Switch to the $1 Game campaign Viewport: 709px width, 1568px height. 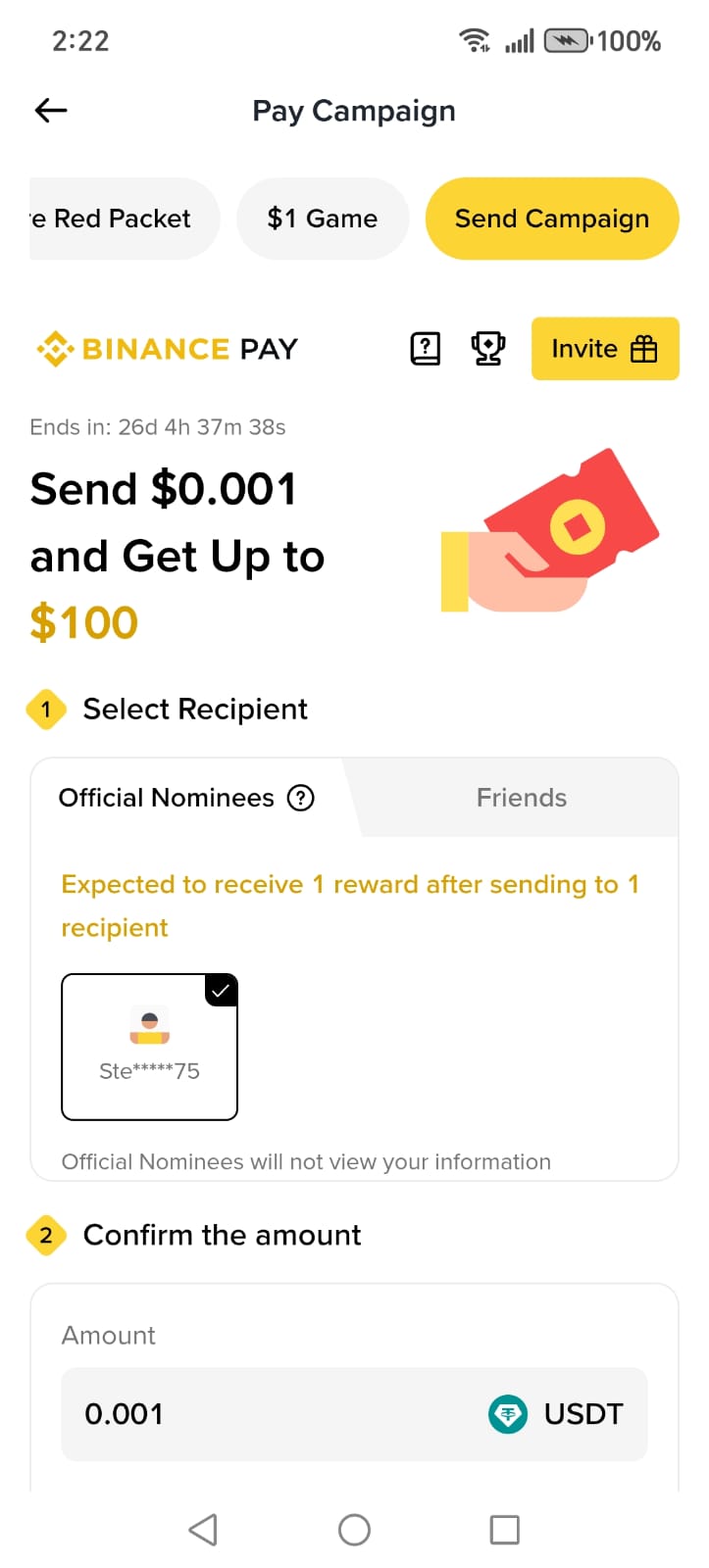[322, 219]
